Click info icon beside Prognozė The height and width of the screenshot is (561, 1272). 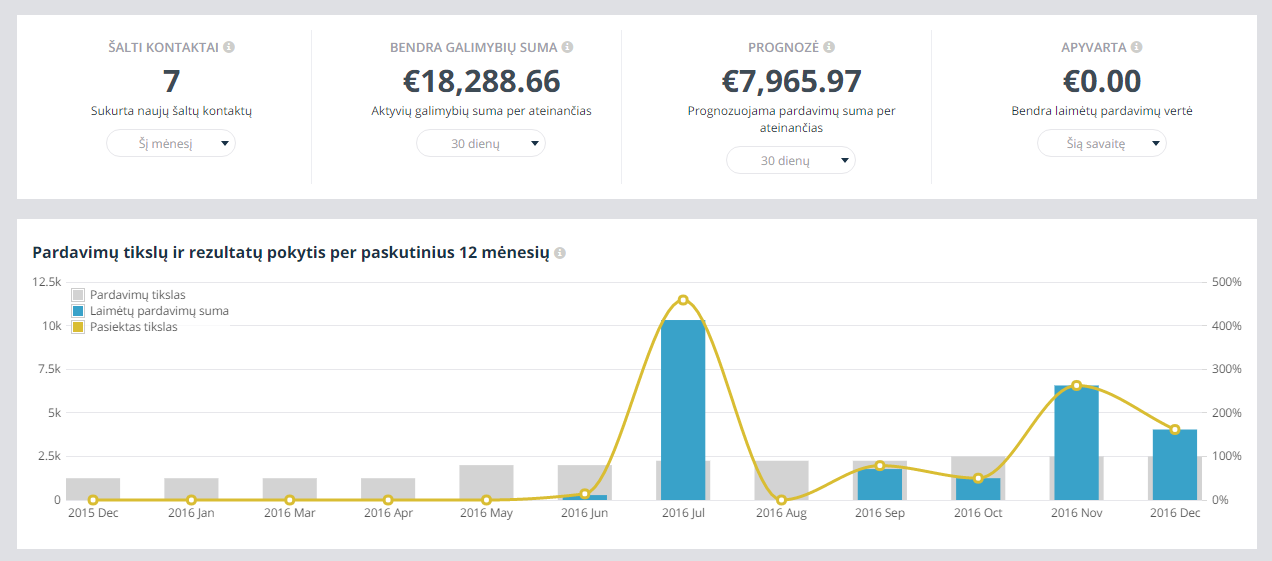[x=829, y=47]
